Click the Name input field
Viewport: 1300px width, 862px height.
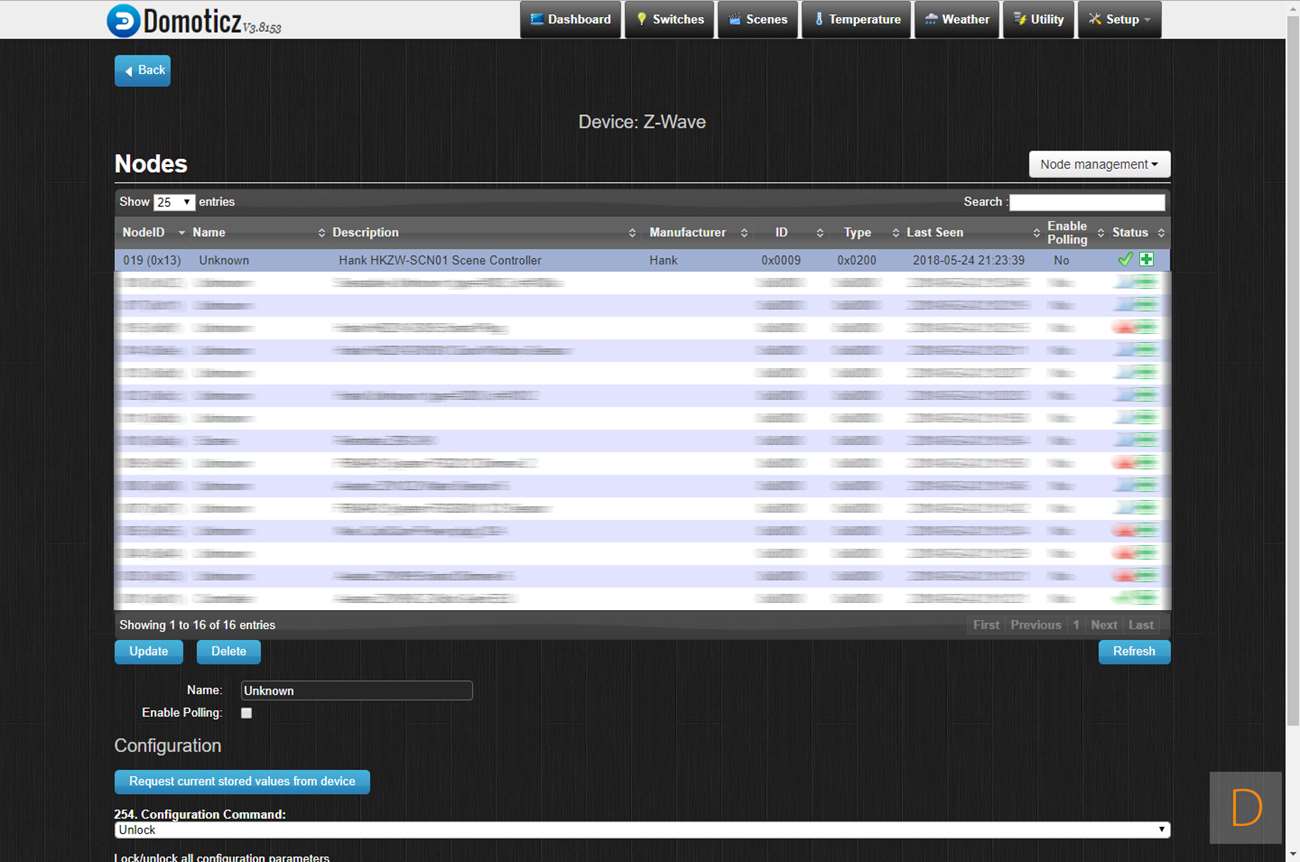[357, 691]
